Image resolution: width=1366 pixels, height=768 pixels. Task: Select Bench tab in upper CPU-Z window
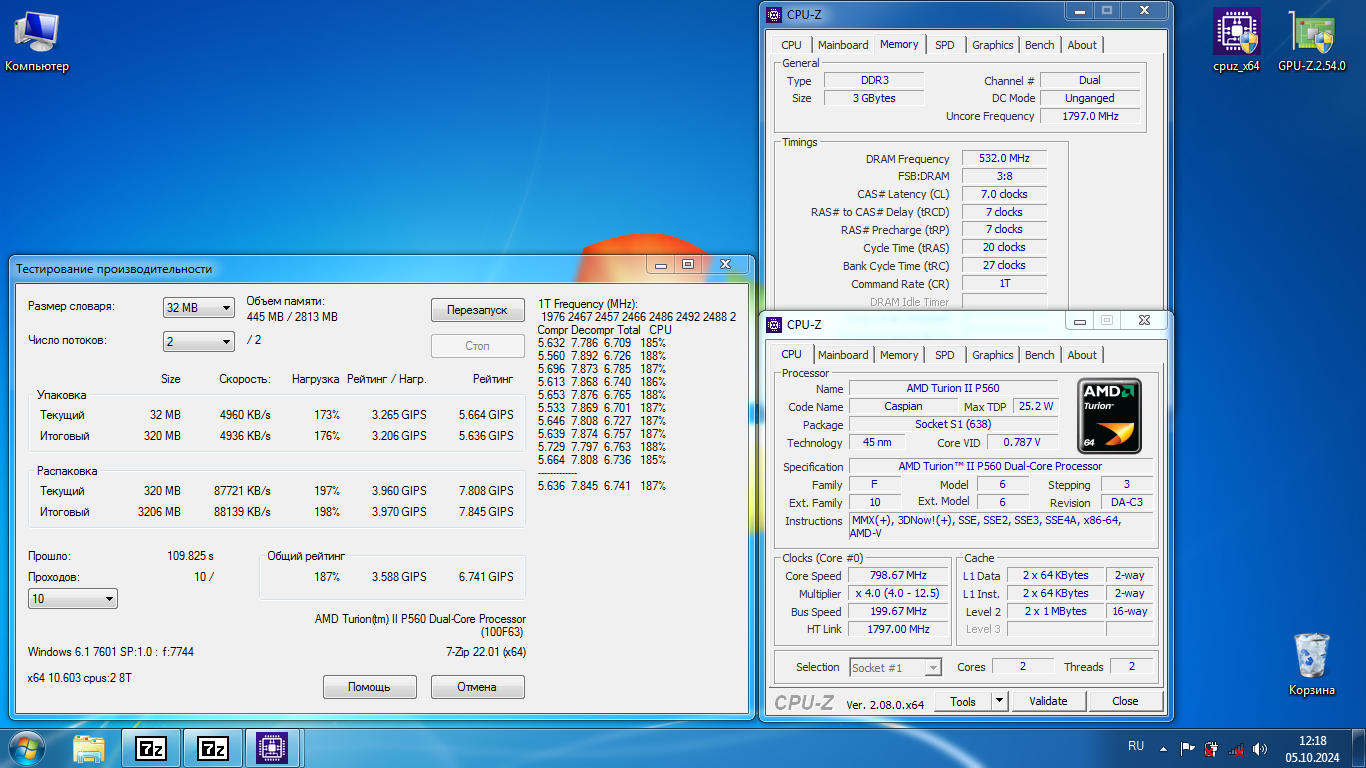click(x=1040, y=45)
